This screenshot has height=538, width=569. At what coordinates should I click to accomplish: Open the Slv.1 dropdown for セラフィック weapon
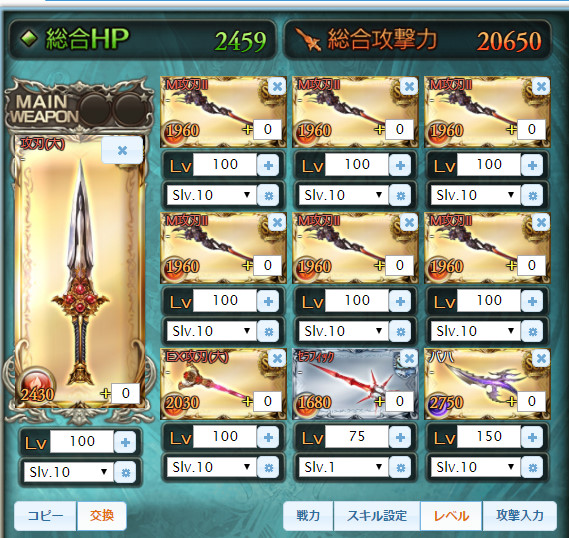point(344,467)
